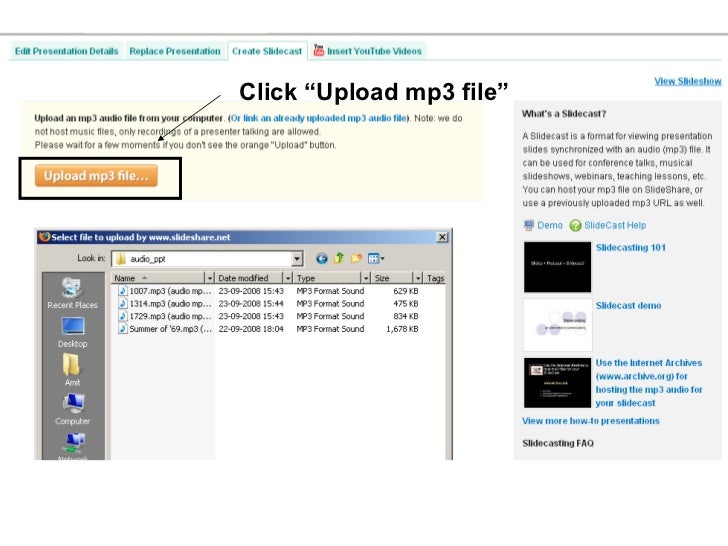Viewport: 728px width, 546px height.
Task: Click the Back arrow icon in file dialog
Action: click(321, 259)
